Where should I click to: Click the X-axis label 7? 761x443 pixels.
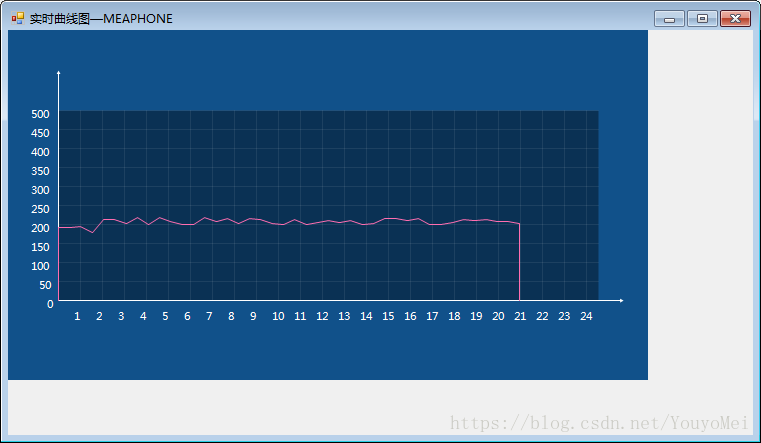[209, 316]
